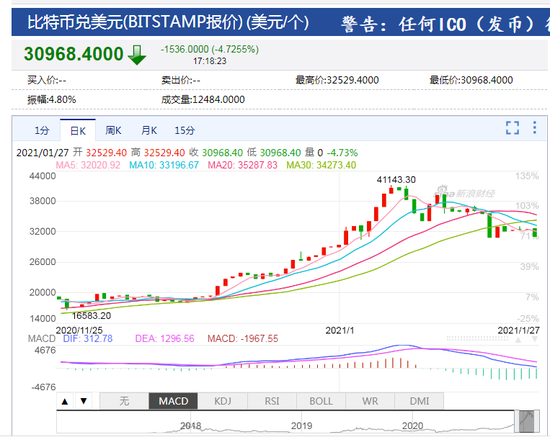Click the 41143.30 high price label

point(396,180)
